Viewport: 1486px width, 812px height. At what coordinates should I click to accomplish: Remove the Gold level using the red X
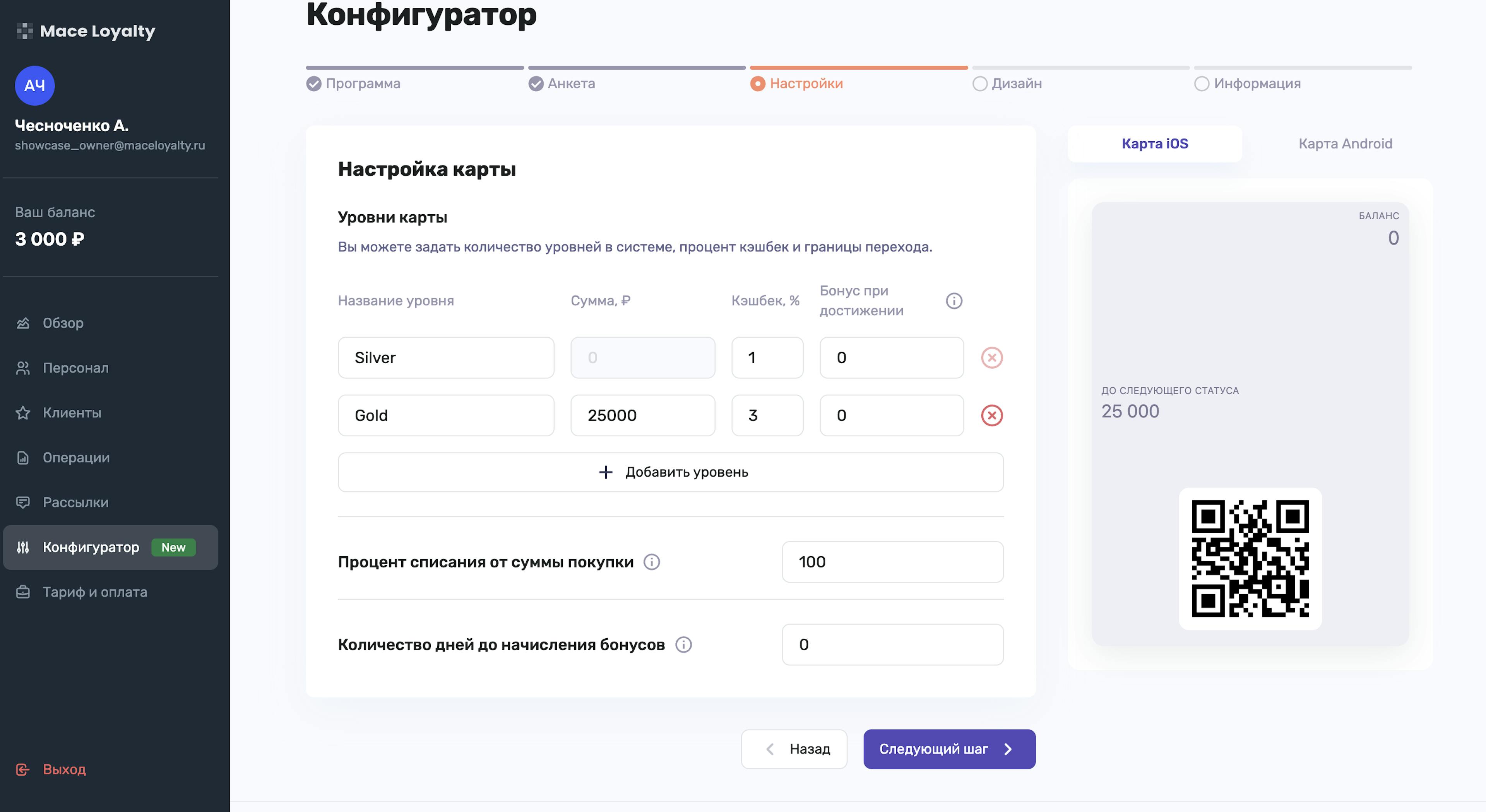[991, 415]
